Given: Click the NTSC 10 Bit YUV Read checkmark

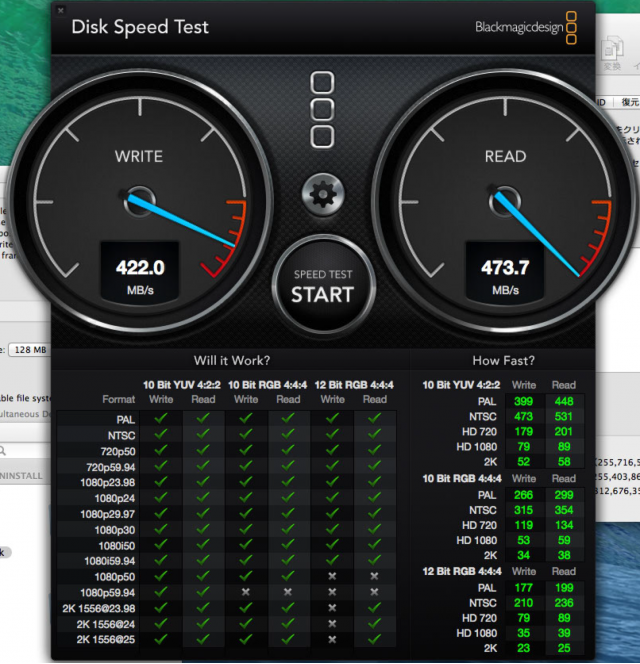Looking at the screenshot, I should (x=203, y=434).
